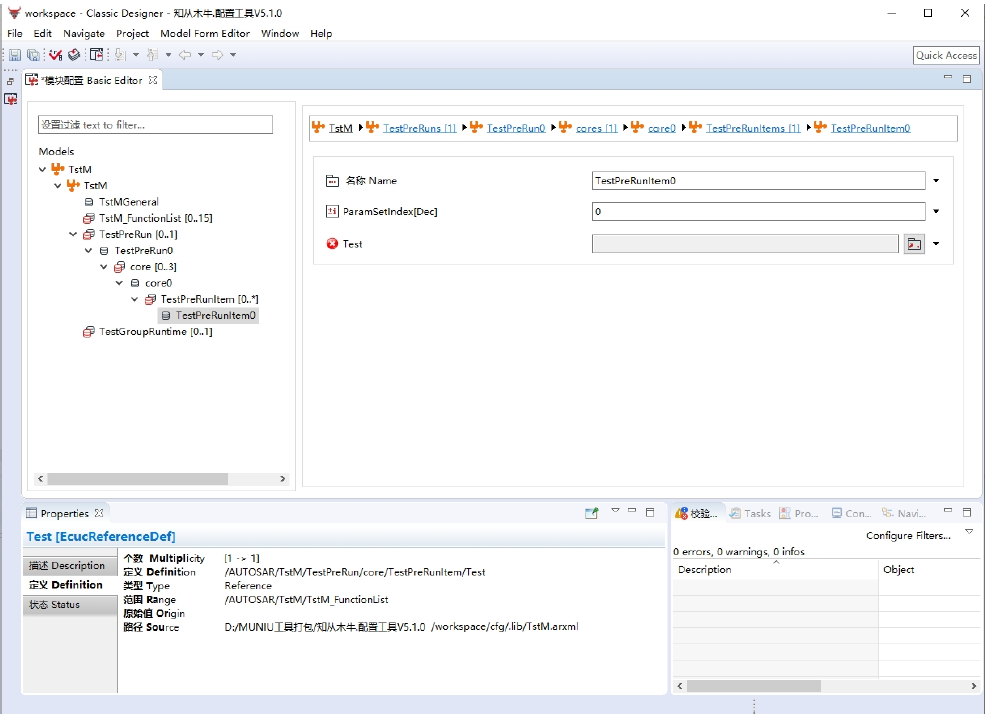Screen dimensions: 986x715
Task: Maximize the Basic Editor pane
Action: click(x=967, y=79)
